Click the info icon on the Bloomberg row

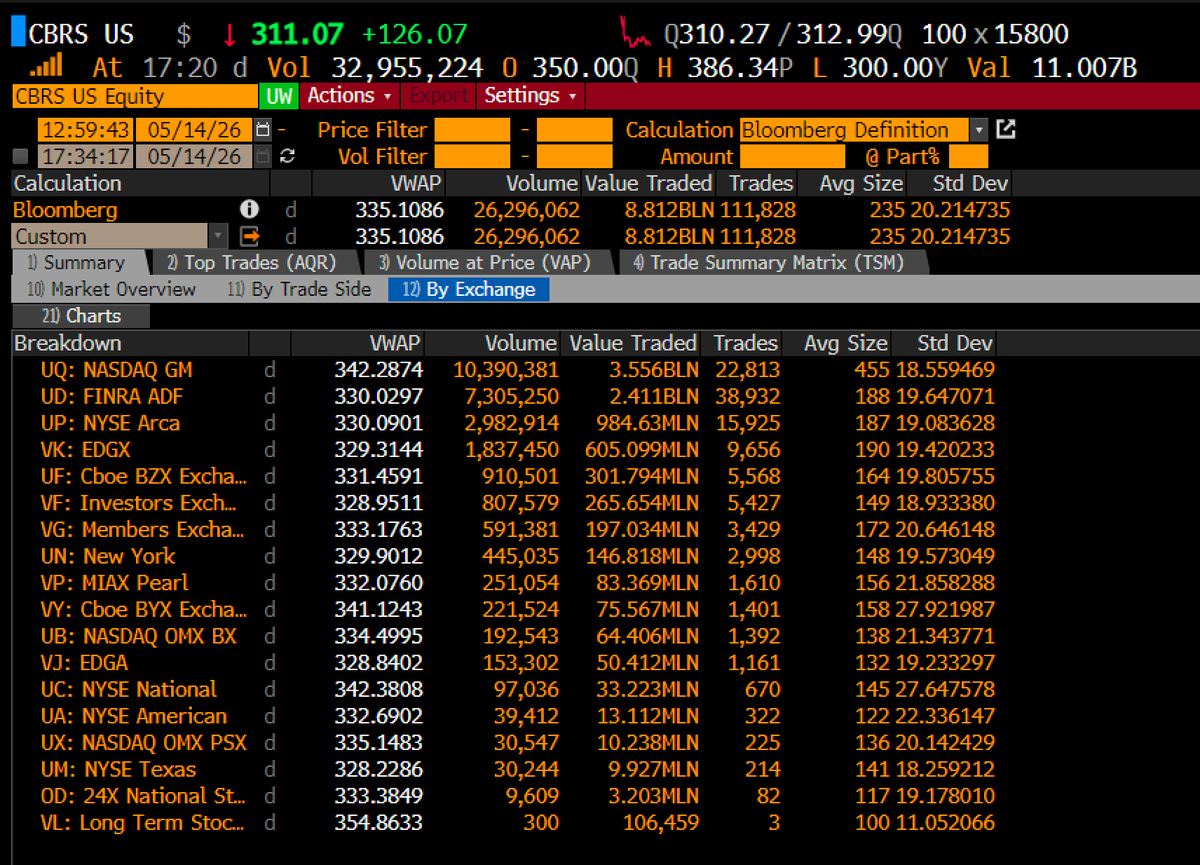coord(249,210)
